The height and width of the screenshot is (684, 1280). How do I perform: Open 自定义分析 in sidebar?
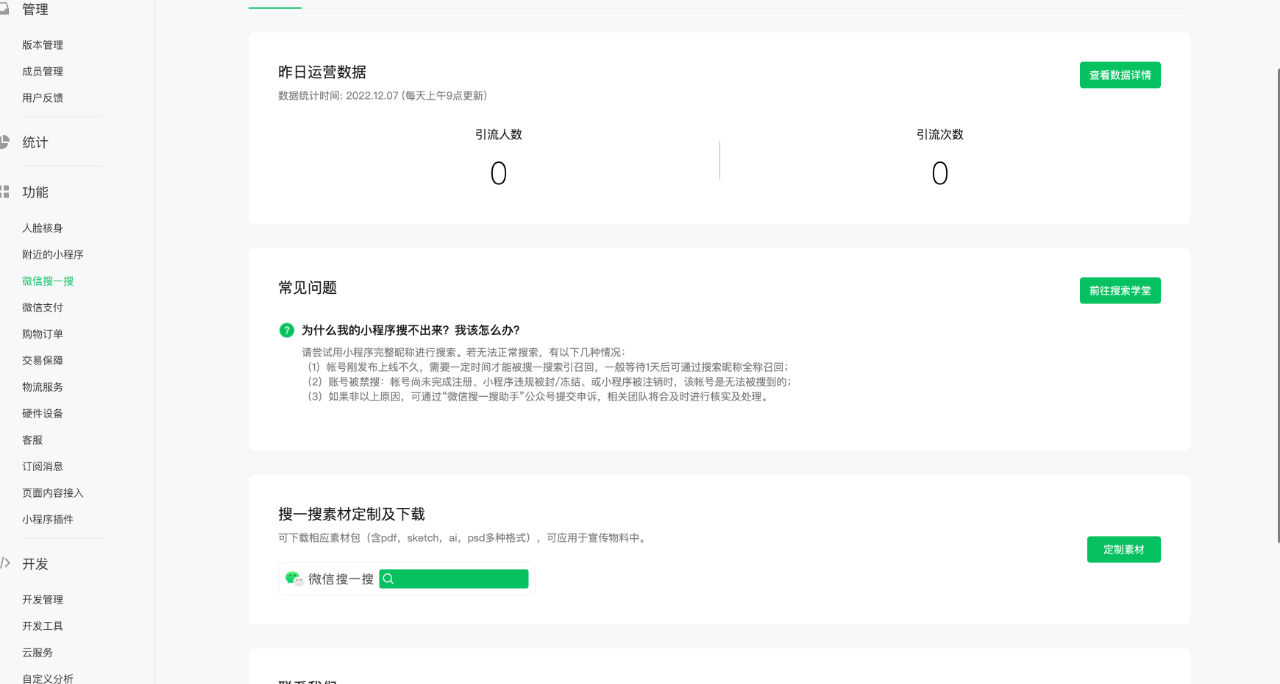[48, 678]
